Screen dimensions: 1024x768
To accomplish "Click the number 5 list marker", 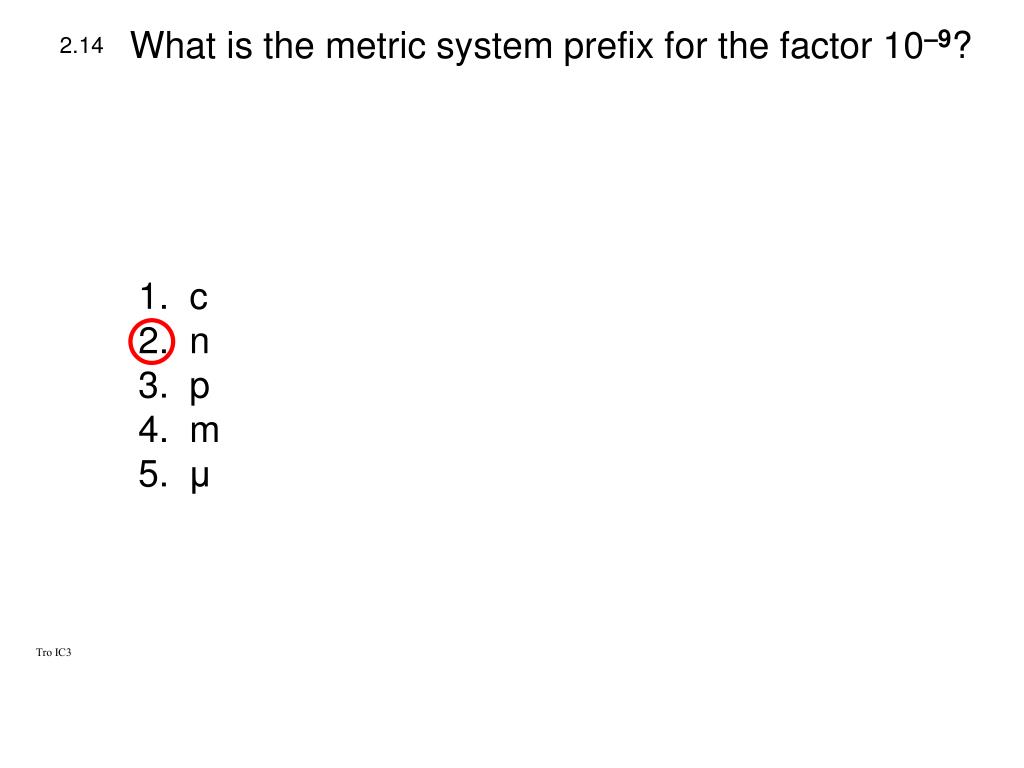I will tap(153, 474).
